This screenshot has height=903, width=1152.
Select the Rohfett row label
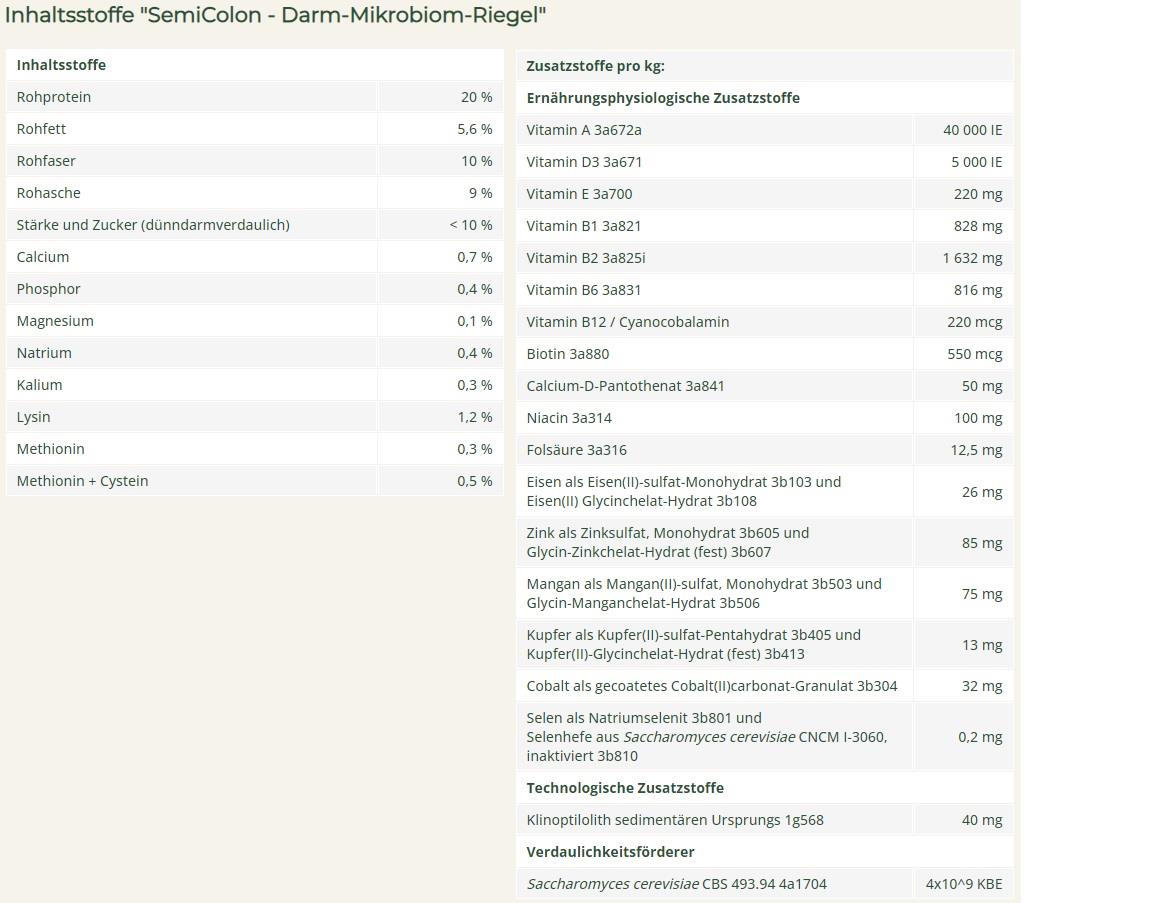(41, 129)
